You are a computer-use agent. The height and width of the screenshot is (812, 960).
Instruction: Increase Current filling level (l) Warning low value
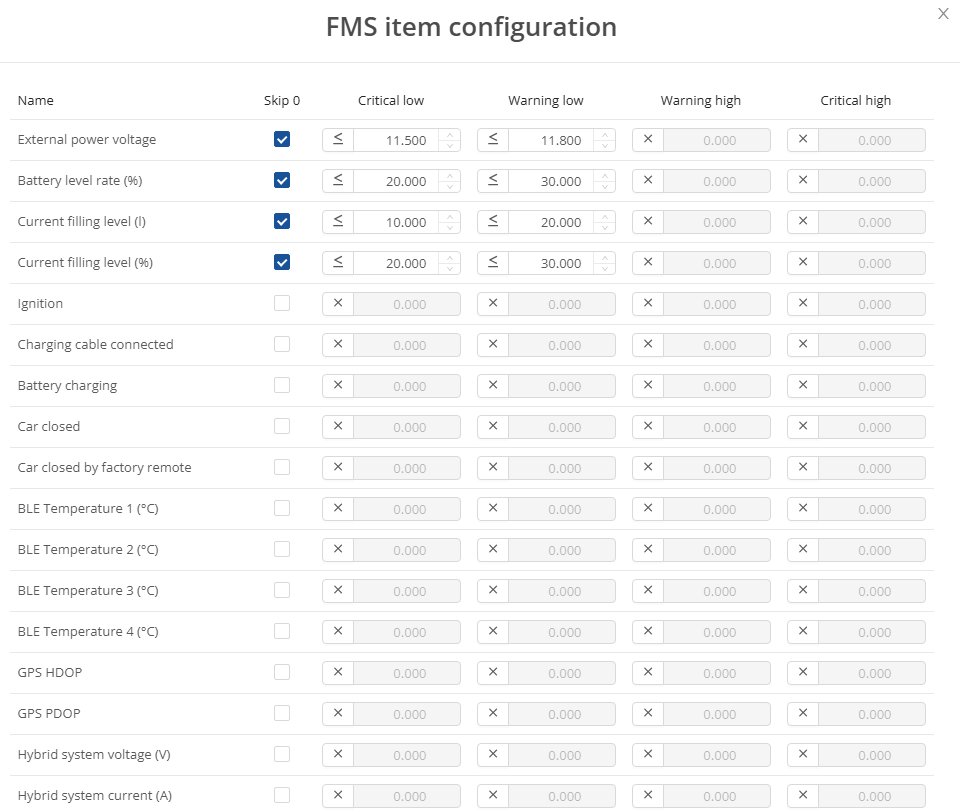pos(606,217)
